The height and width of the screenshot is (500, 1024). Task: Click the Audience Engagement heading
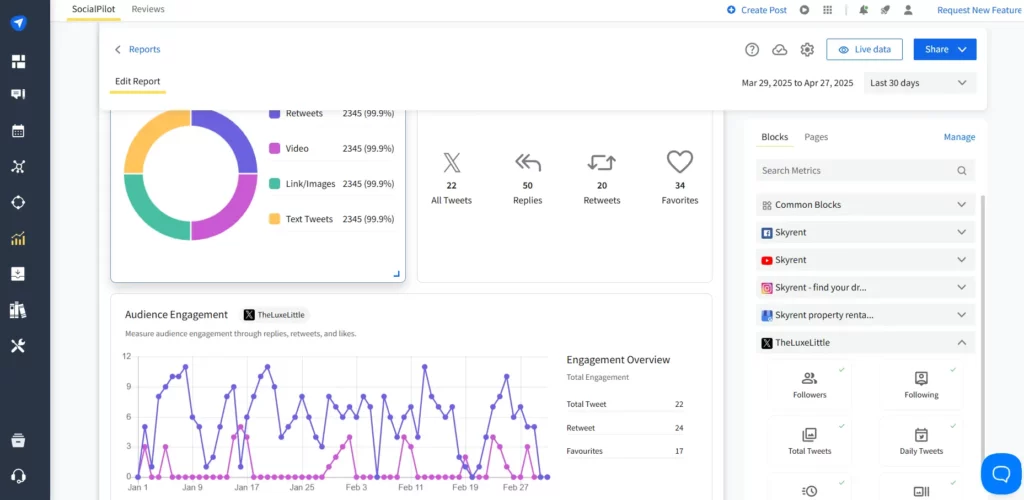tap(176, 315)
